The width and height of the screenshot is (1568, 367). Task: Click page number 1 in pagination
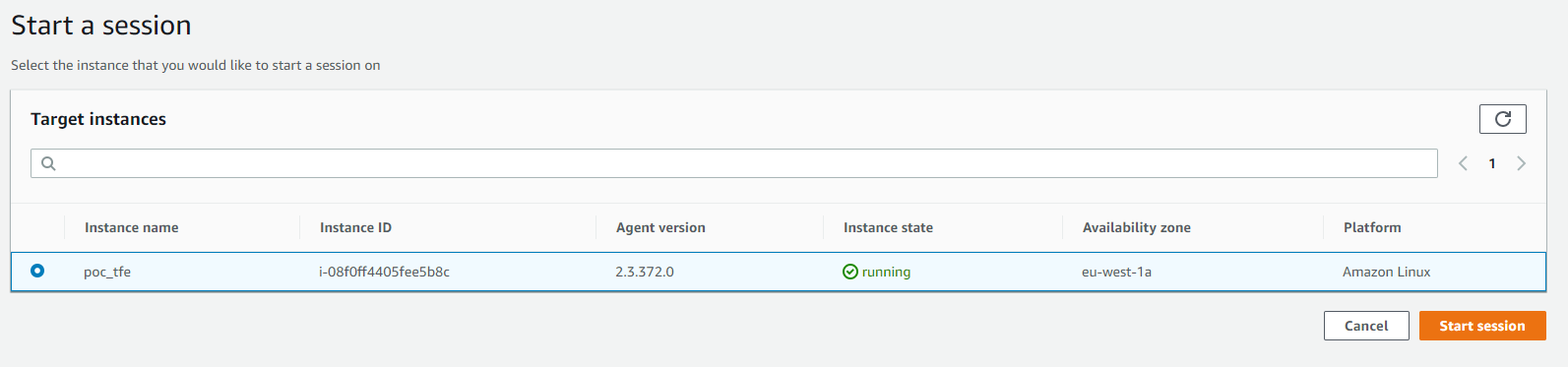(1492, 163)
